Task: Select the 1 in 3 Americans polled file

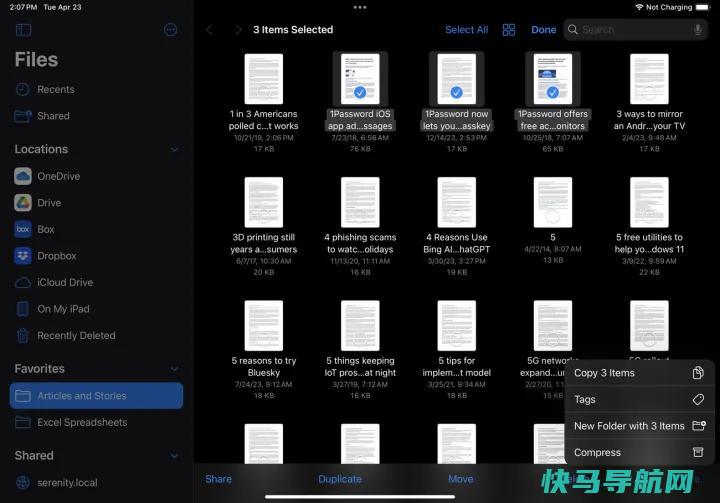Action: pos(264,79)
